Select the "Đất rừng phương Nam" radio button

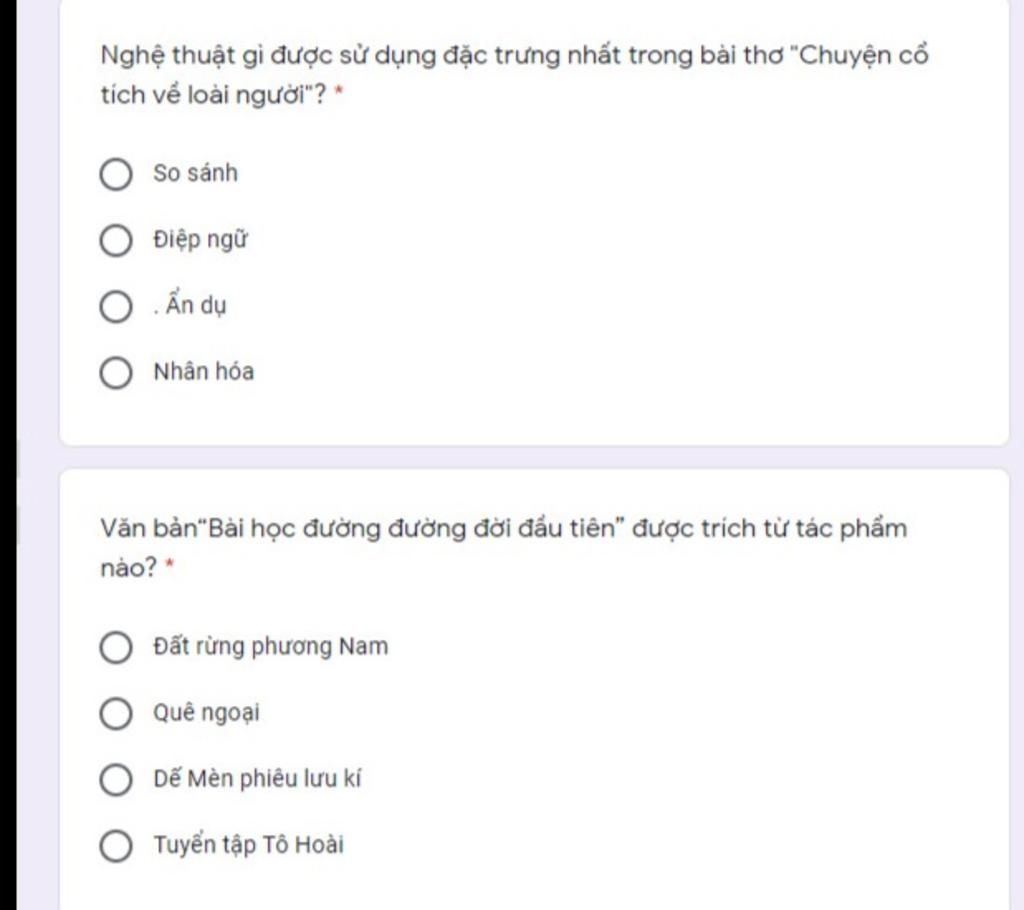point(116,649)
